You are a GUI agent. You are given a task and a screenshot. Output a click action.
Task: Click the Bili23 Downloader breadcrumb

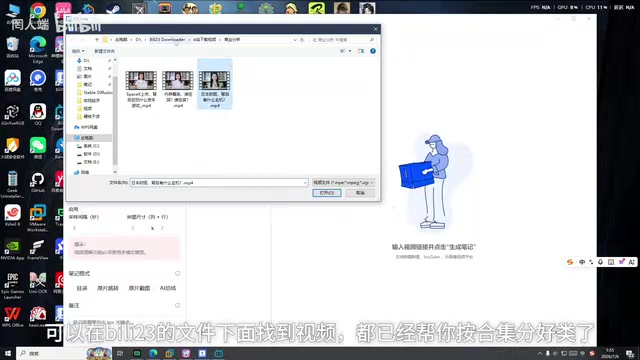coord(167,40)
